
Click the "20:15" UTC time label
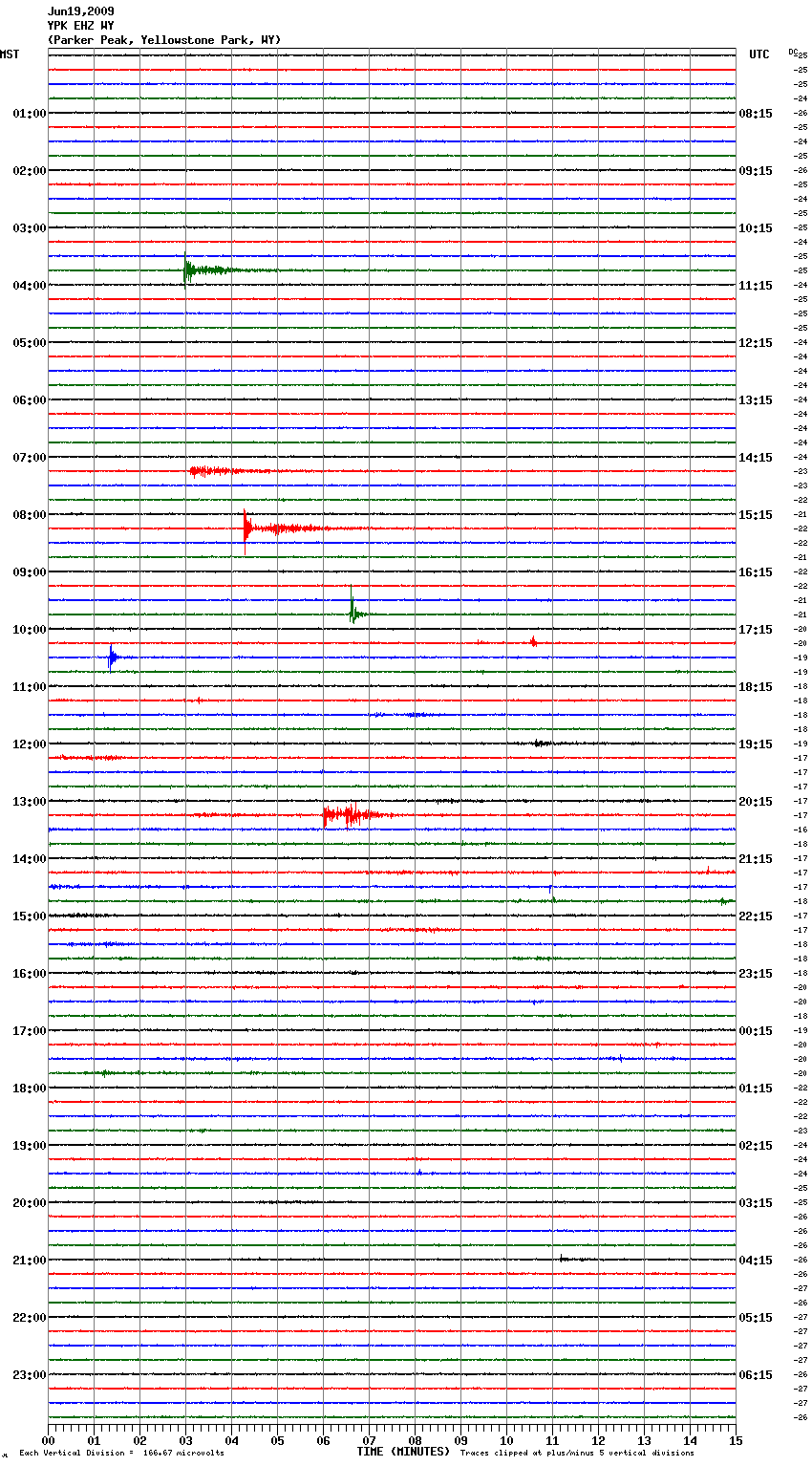click(756, 802)
